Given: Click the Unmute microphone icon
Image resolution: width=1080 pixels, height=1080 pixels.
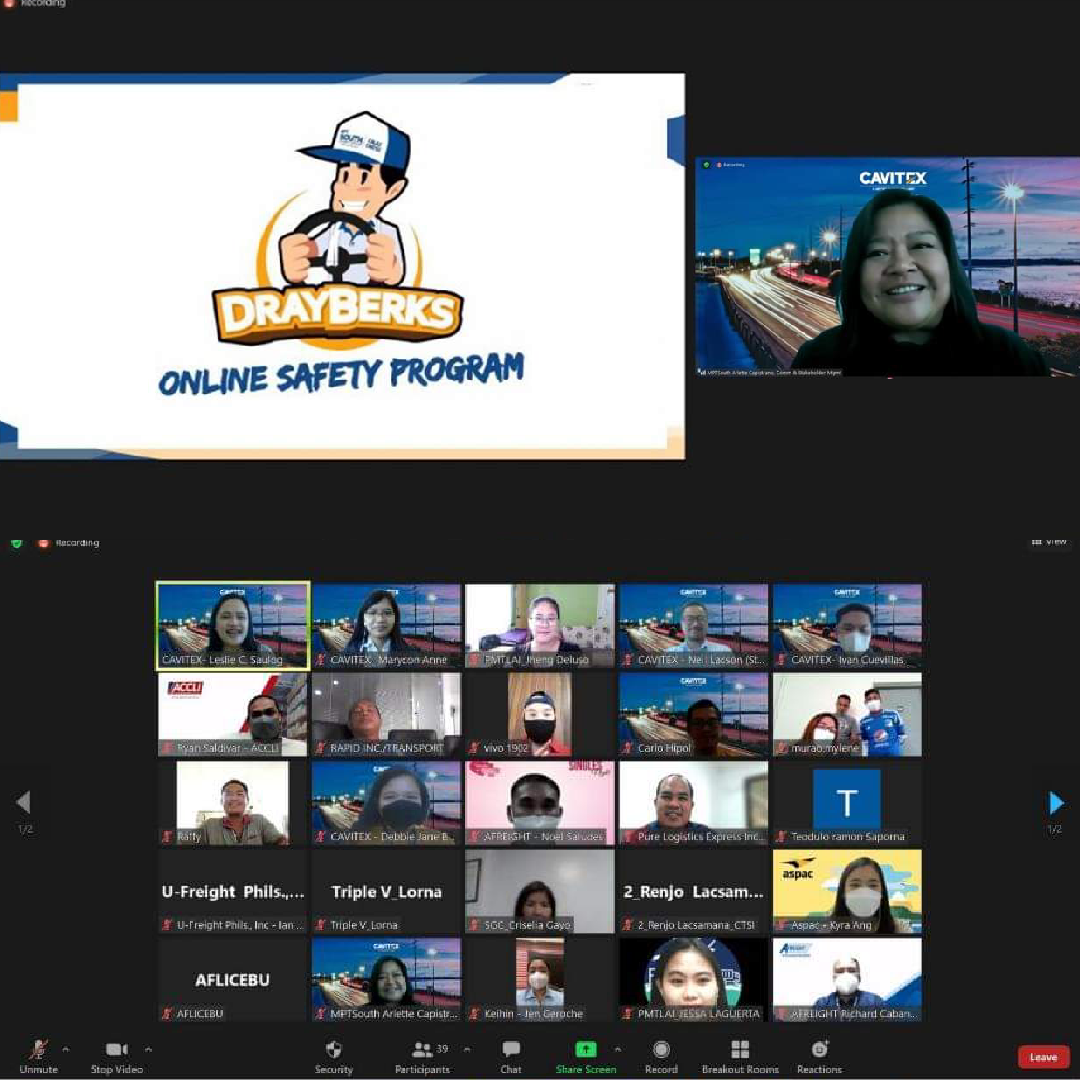Looking at the screenshot, I should [39, 1050].
